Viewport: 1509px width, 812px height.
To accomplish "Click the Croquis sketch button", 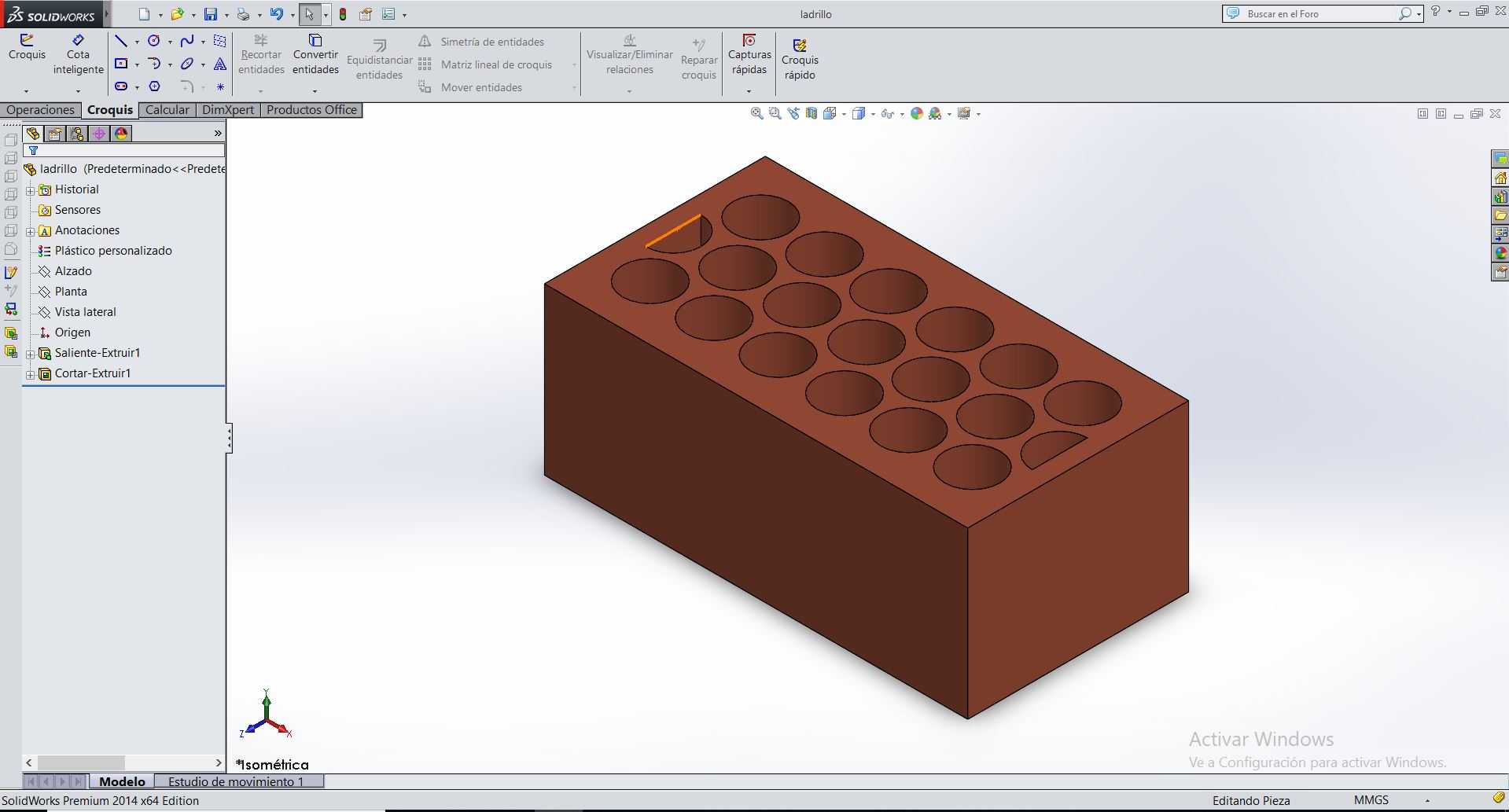I will tap(27, 48).
